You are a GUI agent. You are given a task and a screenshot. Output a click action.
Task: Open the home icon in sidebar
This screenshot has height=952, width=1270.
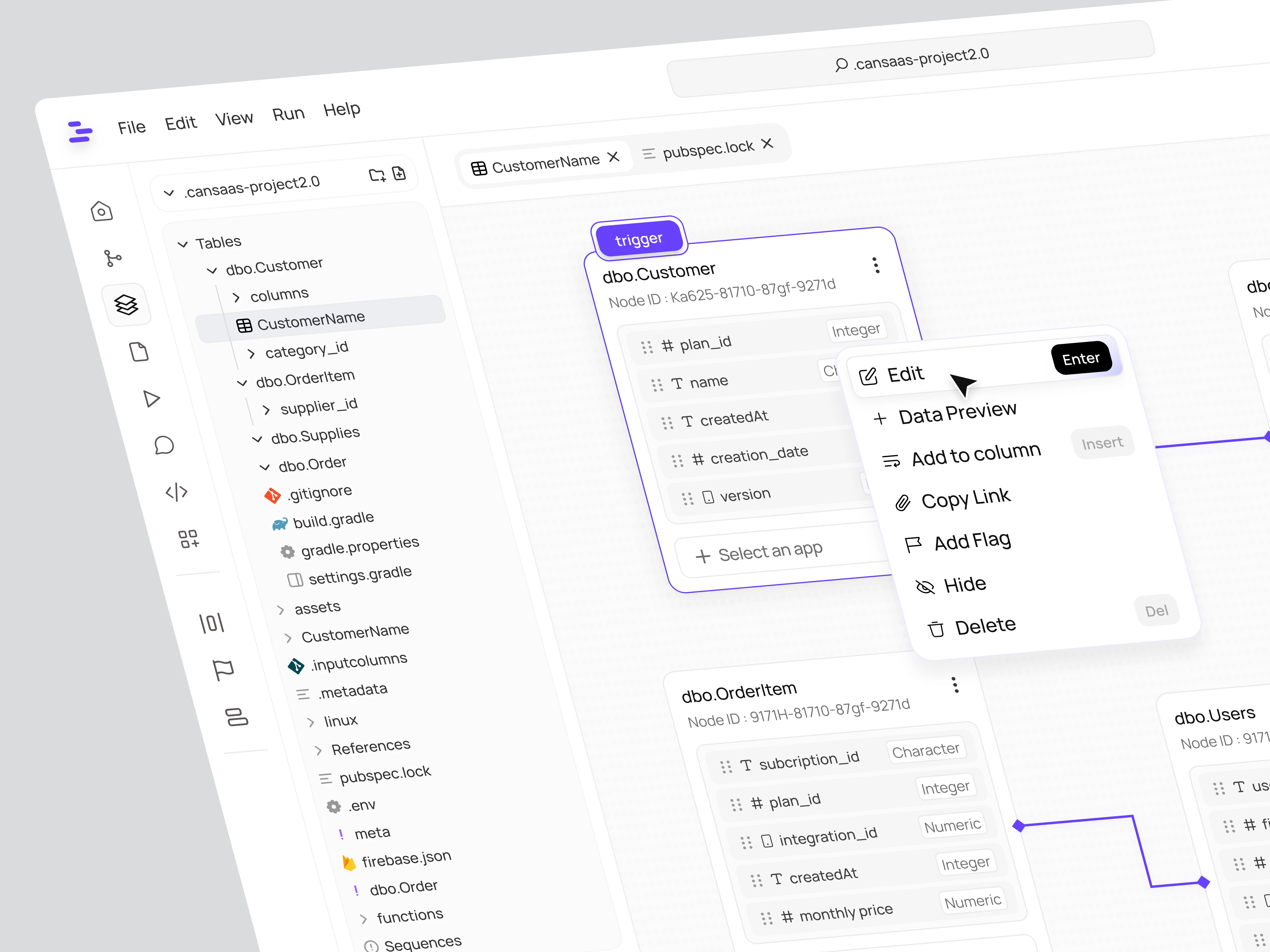pyautogui.click(x=102, y=211)
